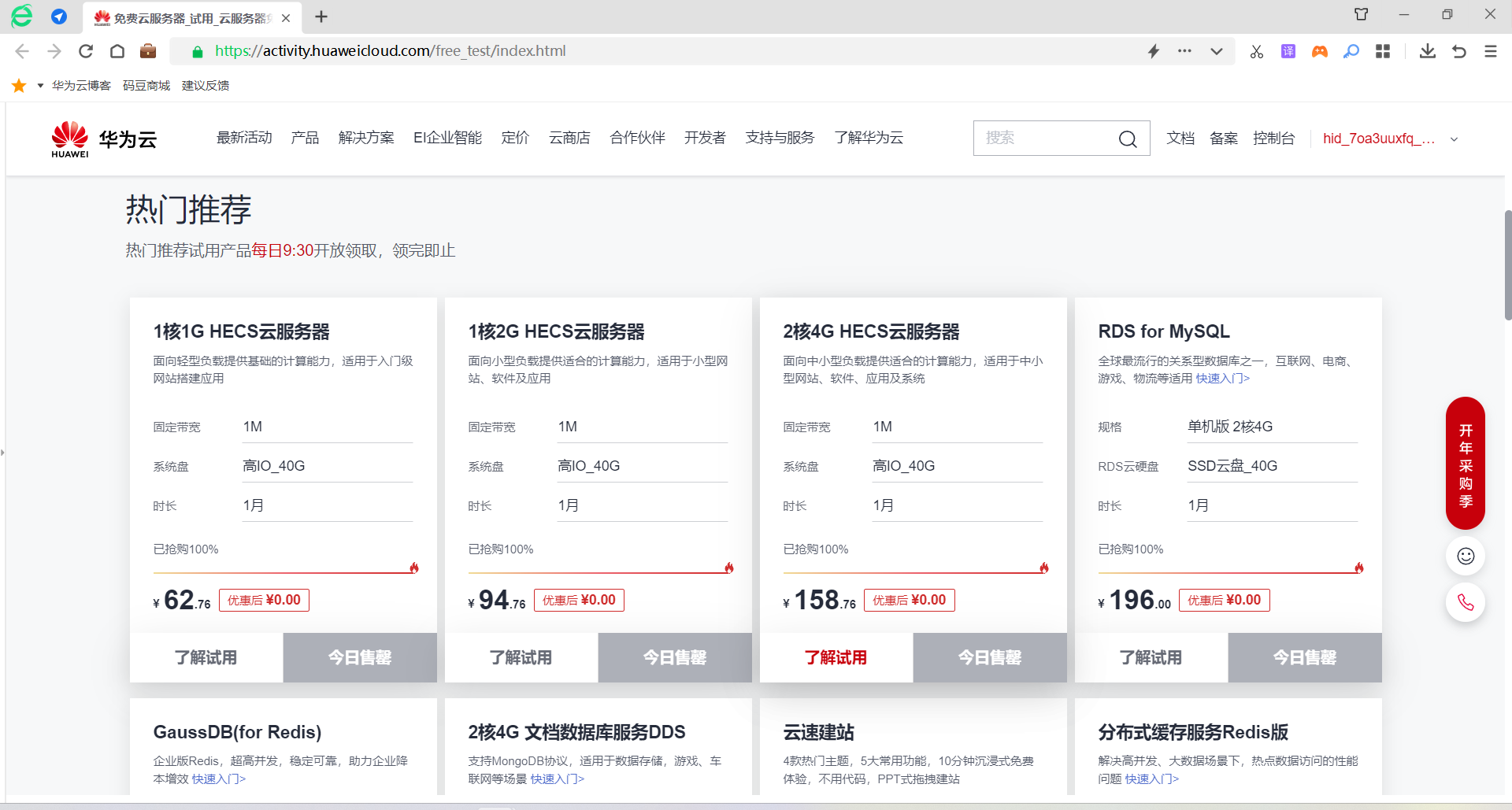Image resolution: width=1512 pixels, height=810 pixels.
Task: Reload the current page
Action: tap(86, 51)
